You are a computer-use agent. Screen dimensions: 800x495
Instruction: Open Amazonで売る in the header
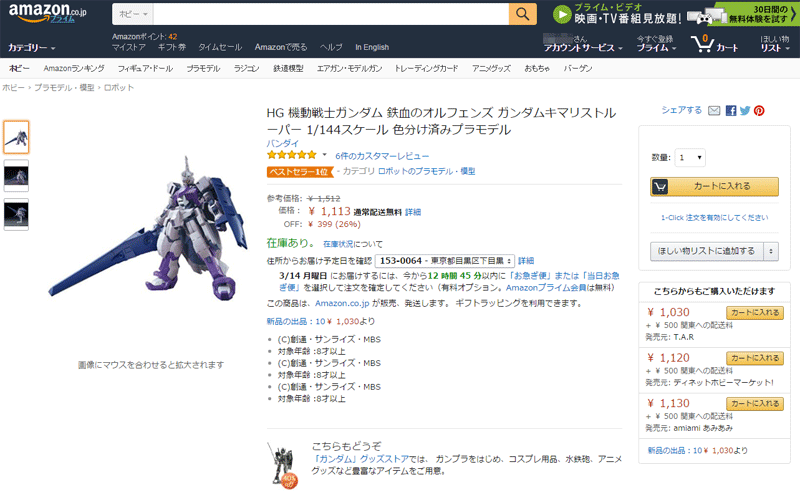[x=281, y=47]
